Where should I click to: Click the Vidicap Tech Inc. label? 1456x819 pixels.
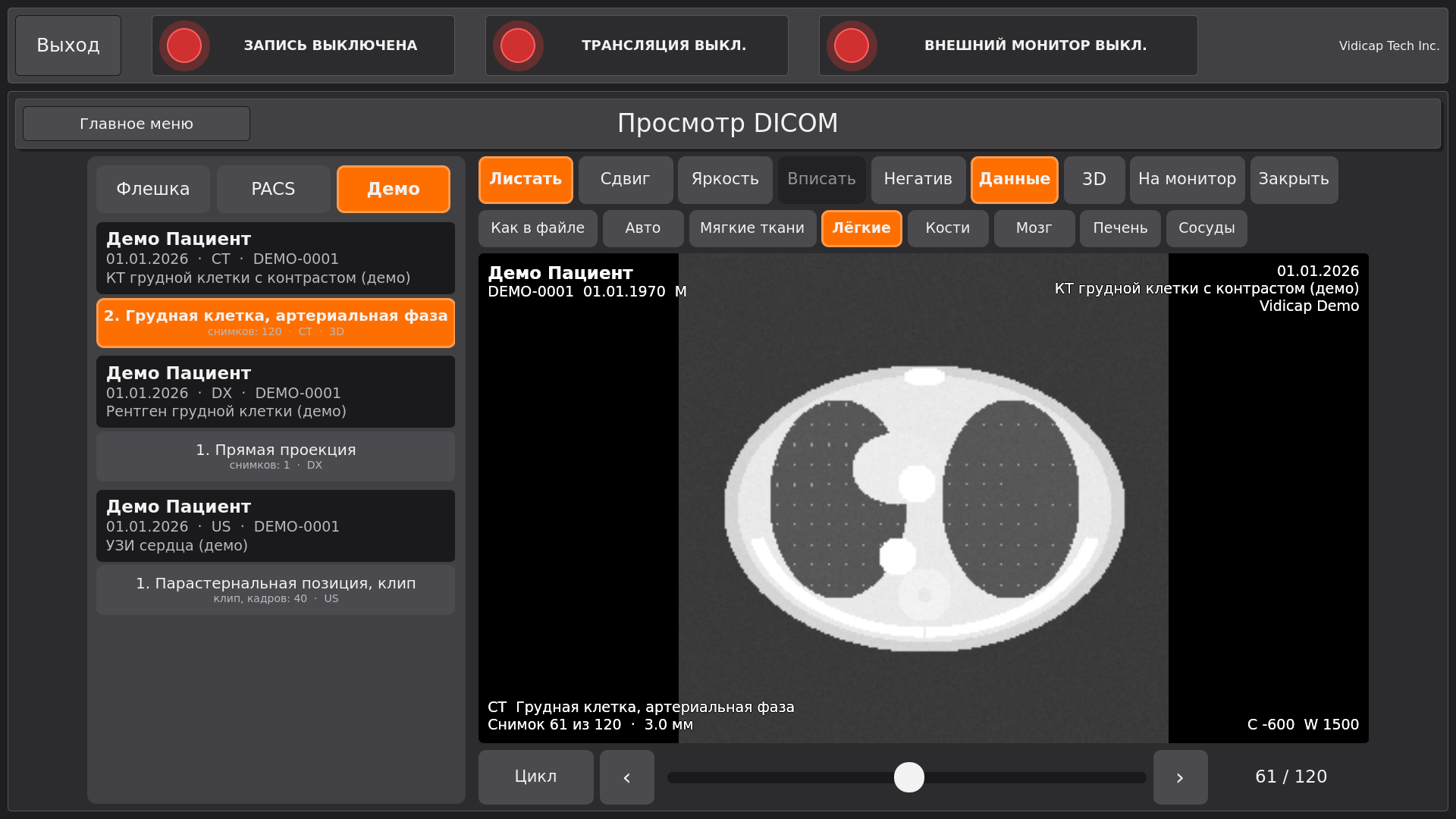pyautogui.click(x=1389, y=45)
